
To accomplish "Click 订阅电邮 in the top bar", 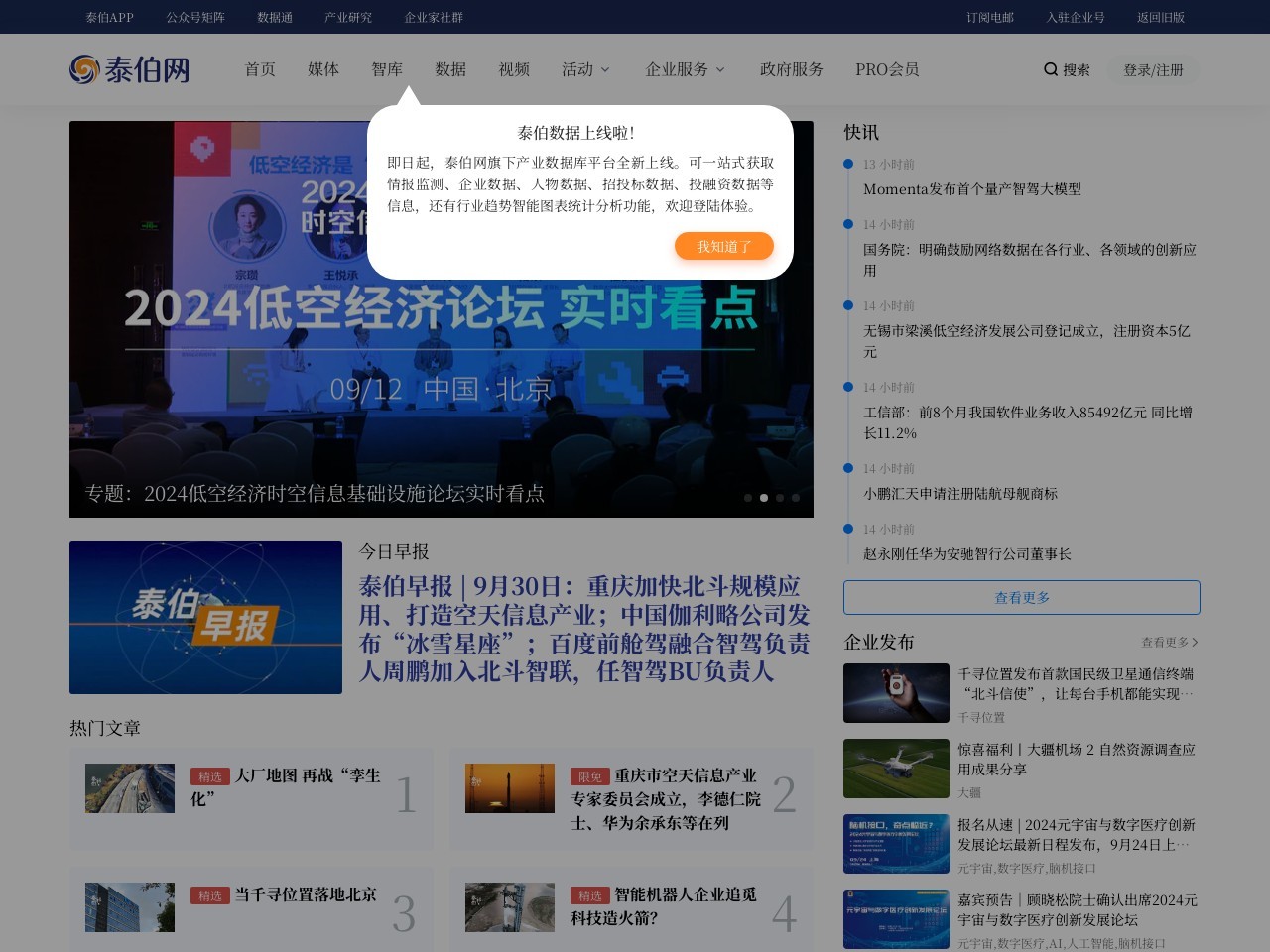I will point(989,17).
